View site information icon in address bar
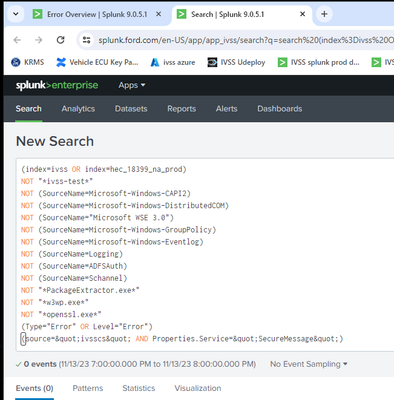The image size is (394, 400). click(x=87, y=40)
